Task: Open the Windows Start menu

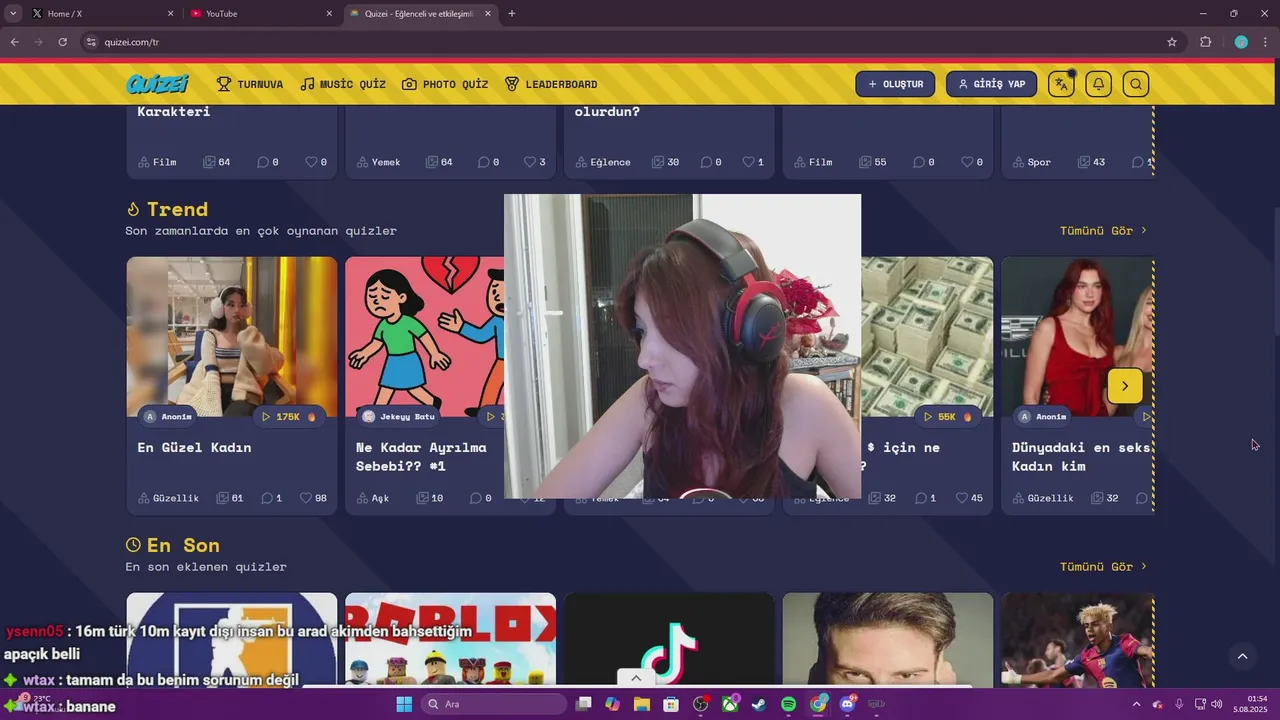Action: pos(404,704)
